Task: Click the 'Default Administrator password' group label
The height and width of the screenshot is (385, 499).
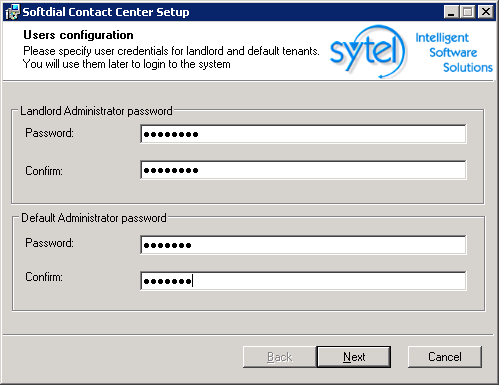Action: [x=94, y=218]
